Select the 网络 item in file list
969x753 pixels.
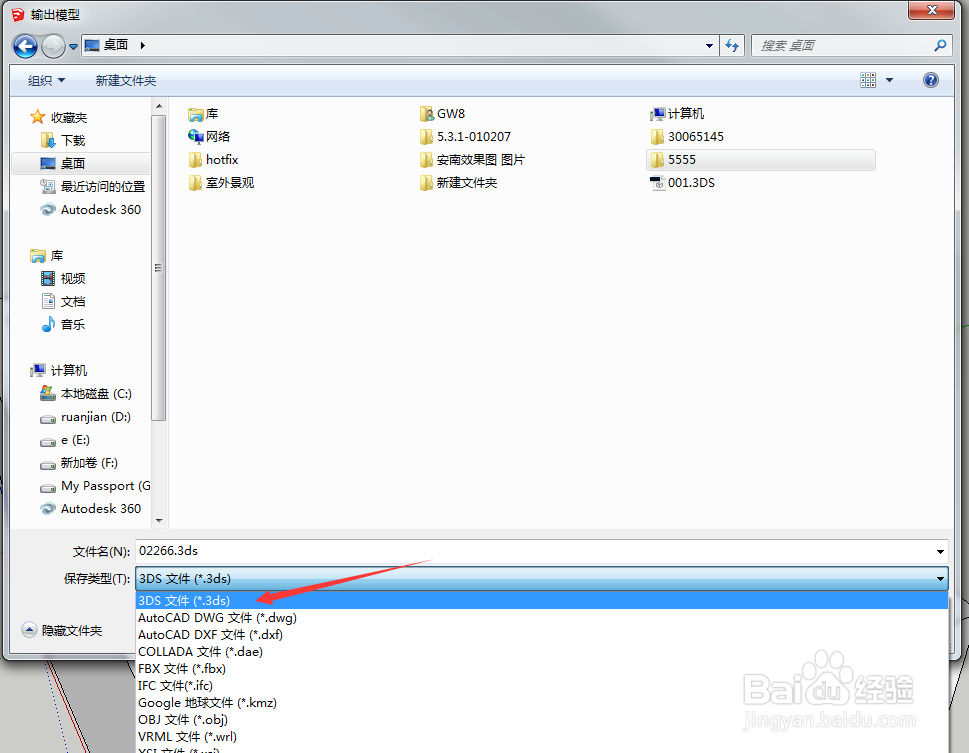[x=209, y=137]
